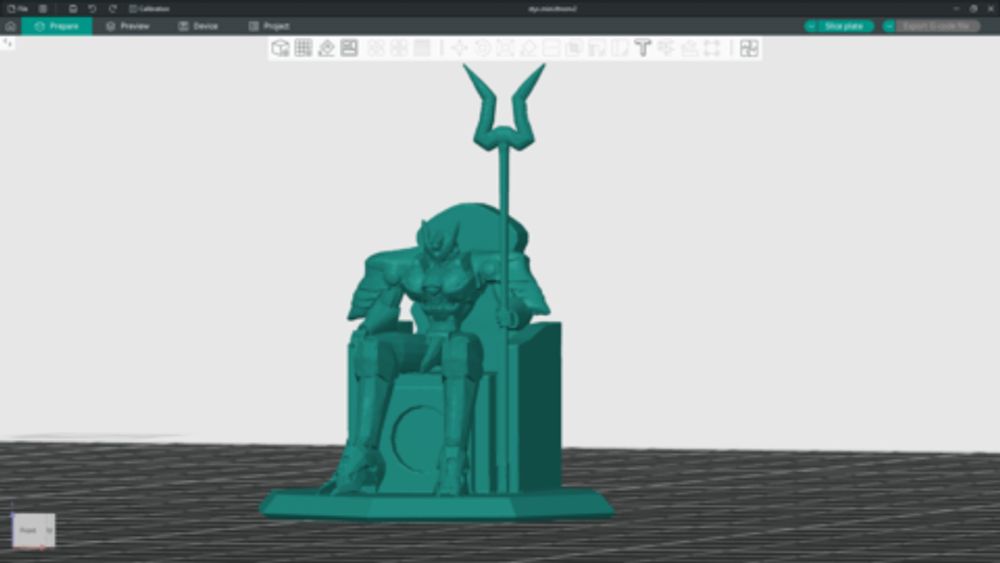Viewport: 1000px width, 563px height.
Task: Click the Add plate grid icon
Action: 304,48
